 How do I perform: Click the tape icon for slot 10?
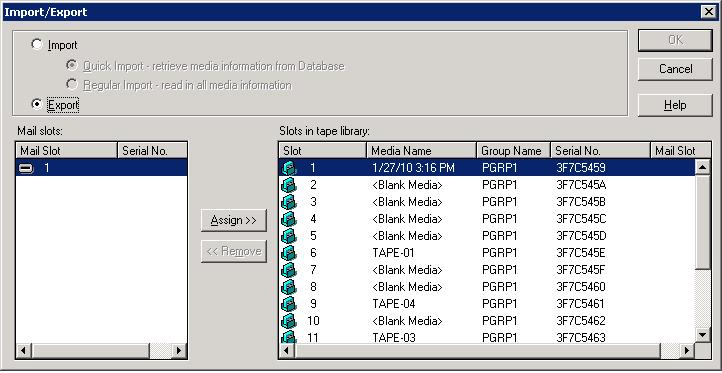click(x=289, y=321)
